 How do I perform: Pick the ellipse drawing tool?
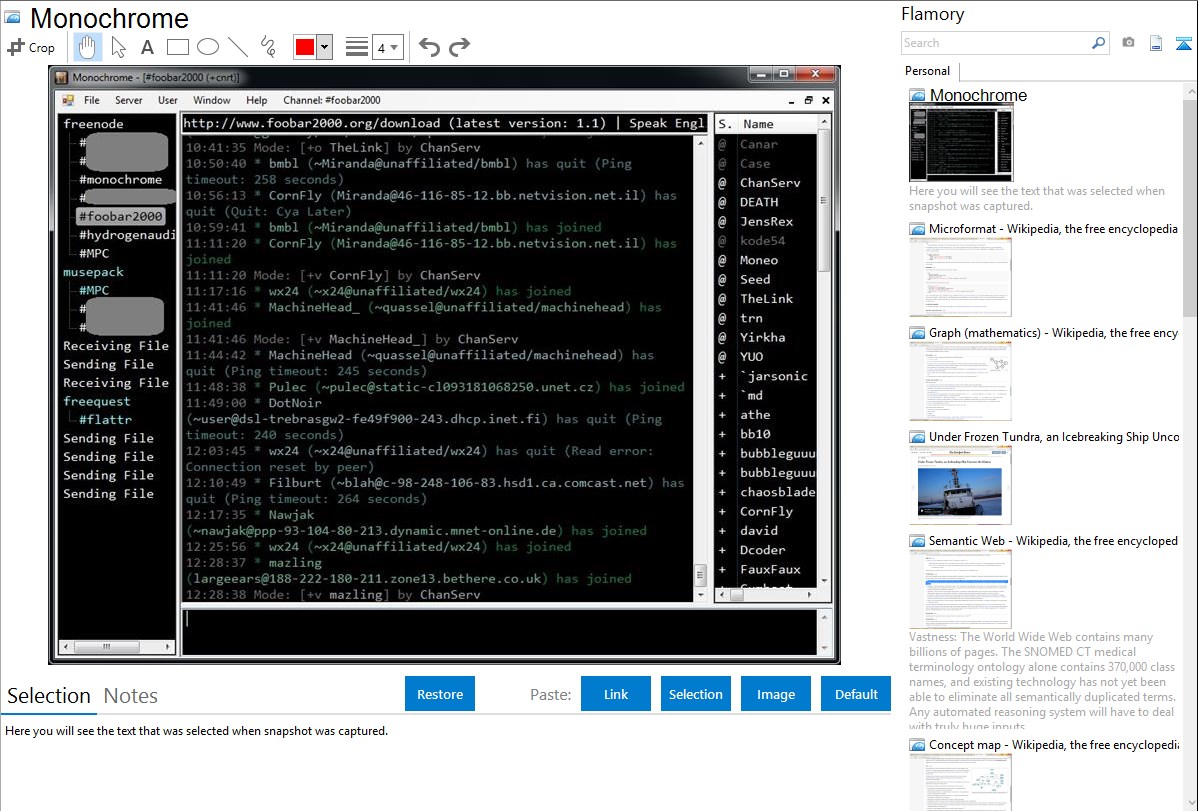[208, 47]
